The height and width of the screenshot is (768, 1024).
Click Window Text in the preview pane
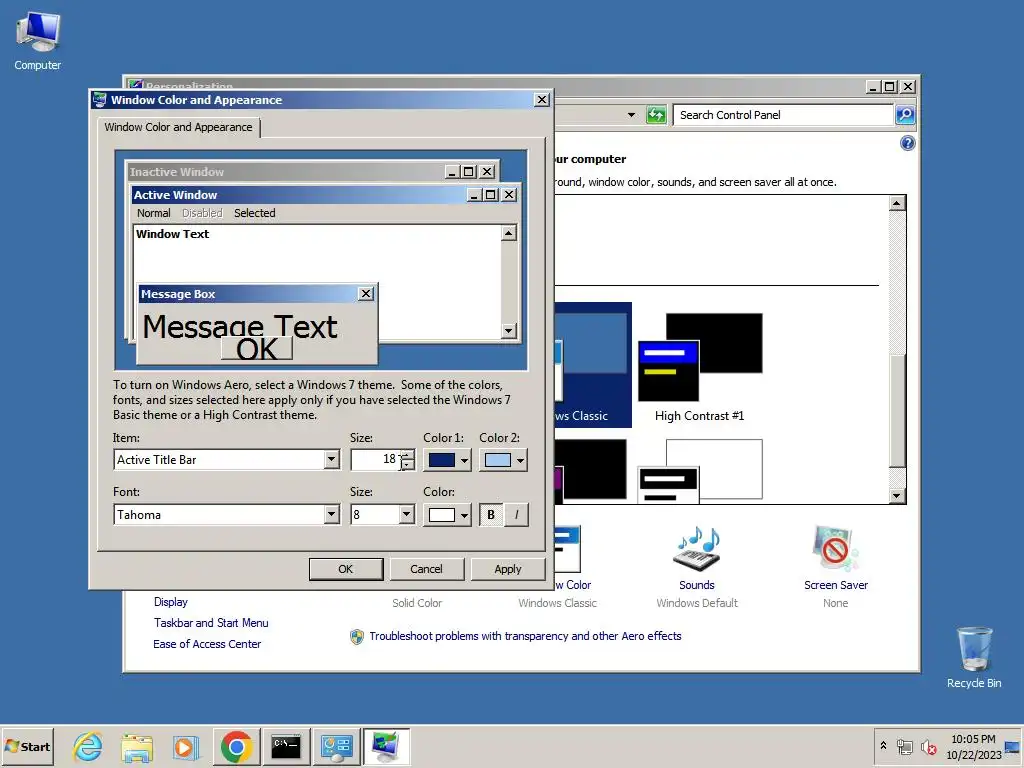pos(172,234)
